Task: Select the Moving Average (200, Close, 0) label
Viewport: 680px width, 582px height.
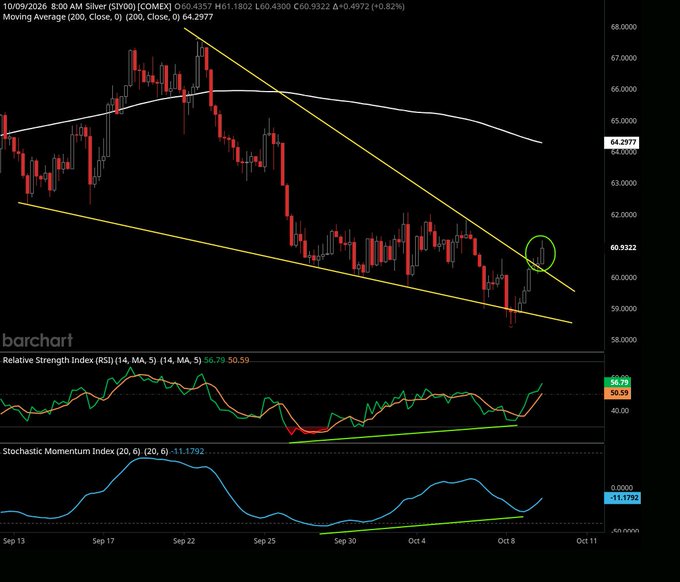Action: (x=62, y=17)
